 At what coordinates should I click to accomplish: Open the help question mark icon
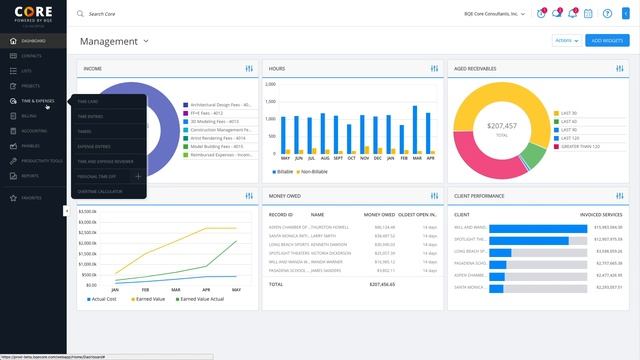[x=607, y=14]
